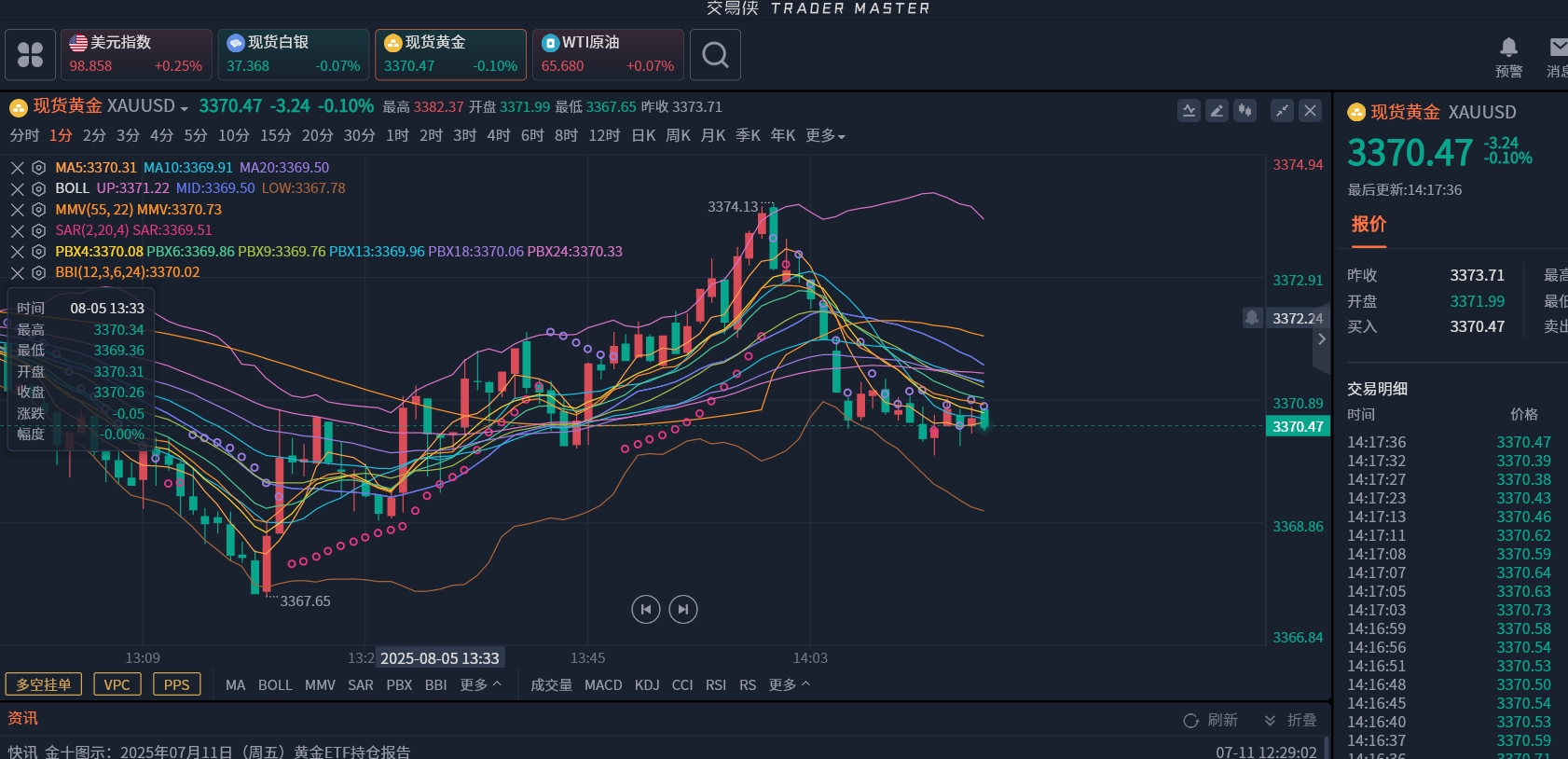The image size is (1568, 759).
Task: Switch to 4时 timeframe
Action: [x=499, y=136]
